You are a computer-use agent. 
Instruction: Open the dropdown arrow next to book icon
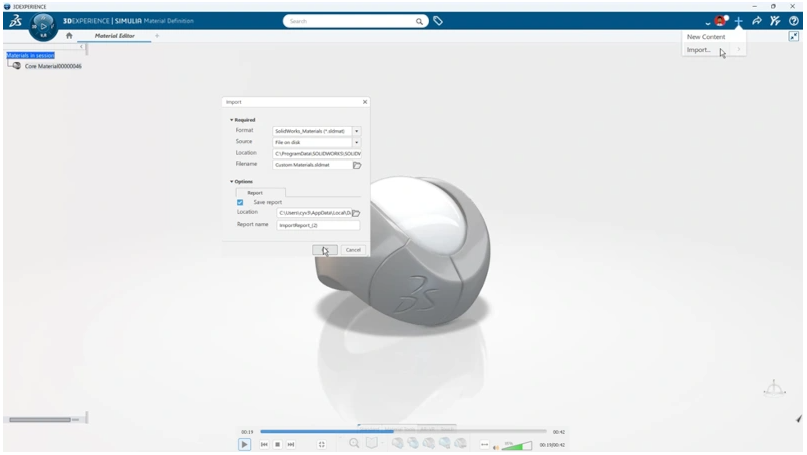click(382, 443)
